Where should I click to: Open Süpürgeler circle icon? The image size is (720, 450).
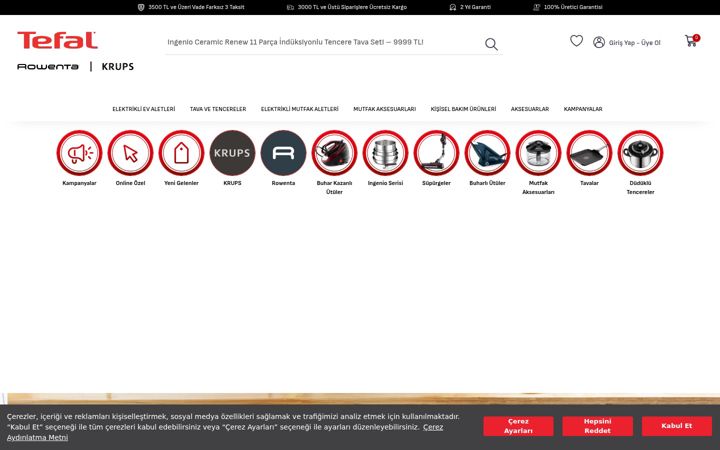click(x=436, y=153)
